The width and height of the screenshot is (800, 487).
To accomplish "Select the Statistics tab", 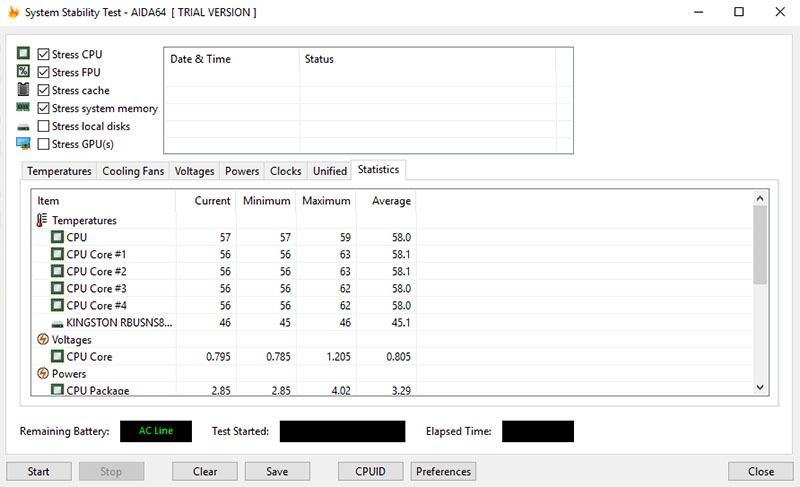I will tap(378, 170).
